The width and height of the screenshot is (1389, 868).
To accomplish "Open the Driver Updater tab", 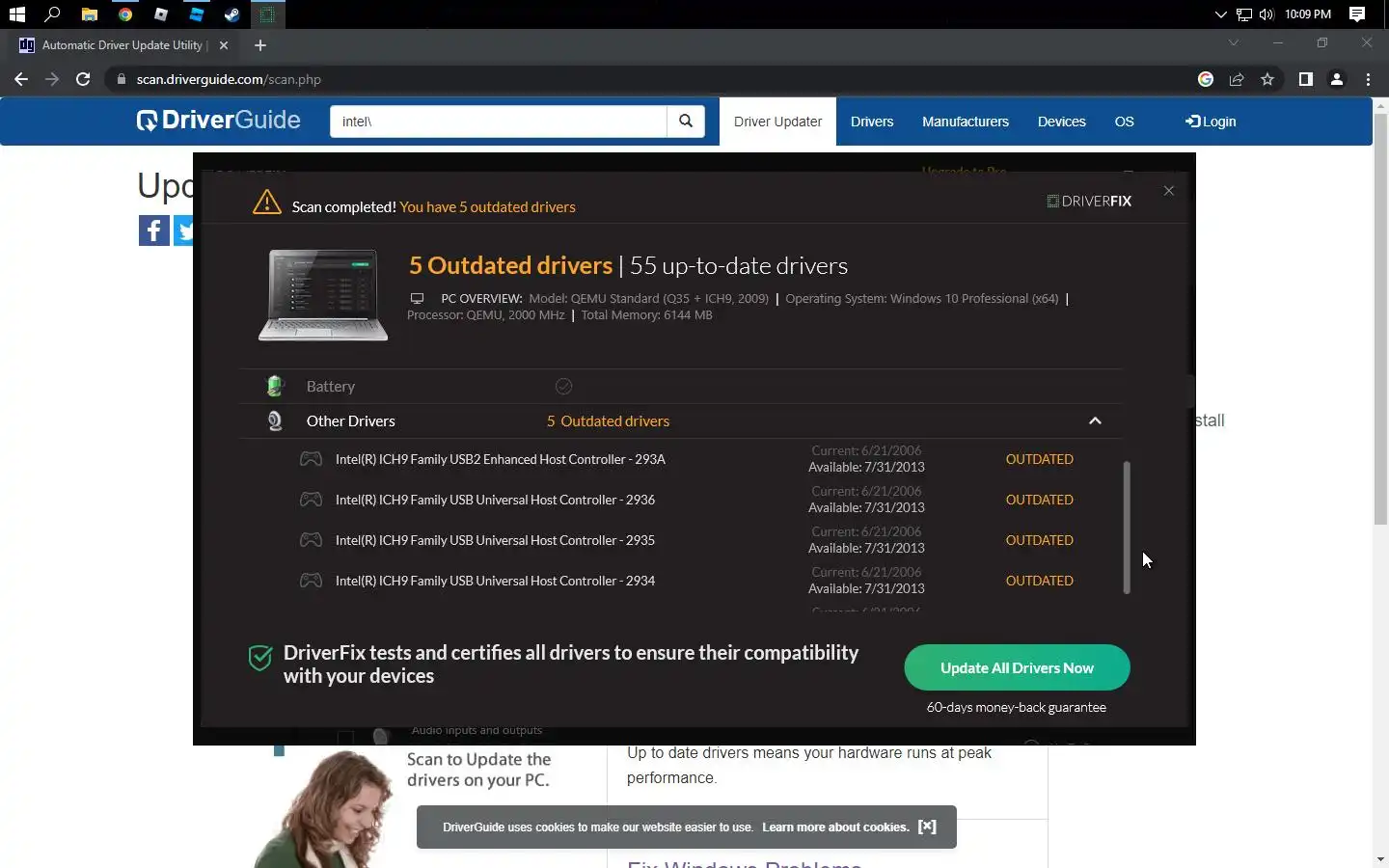I will coord(777,122).
